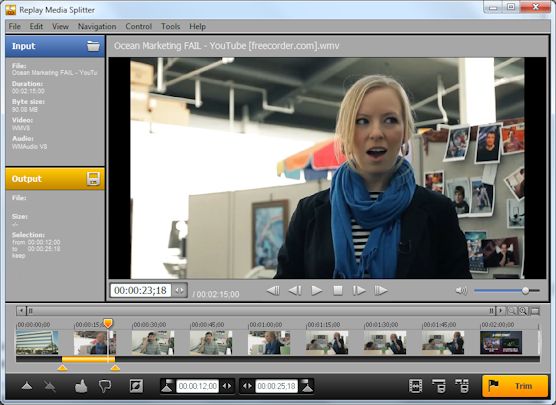Select the 00:01:00;00 timeline thumbnail
The image size is (556, 405).
[269, 343]
